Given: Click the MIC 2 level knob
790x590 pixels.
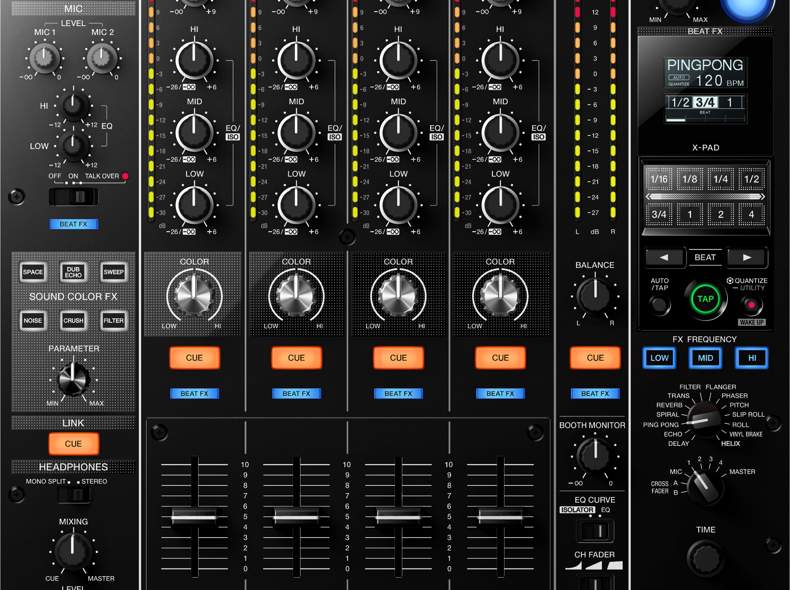Looking at the screenshot, I should [x=102, y=58].
